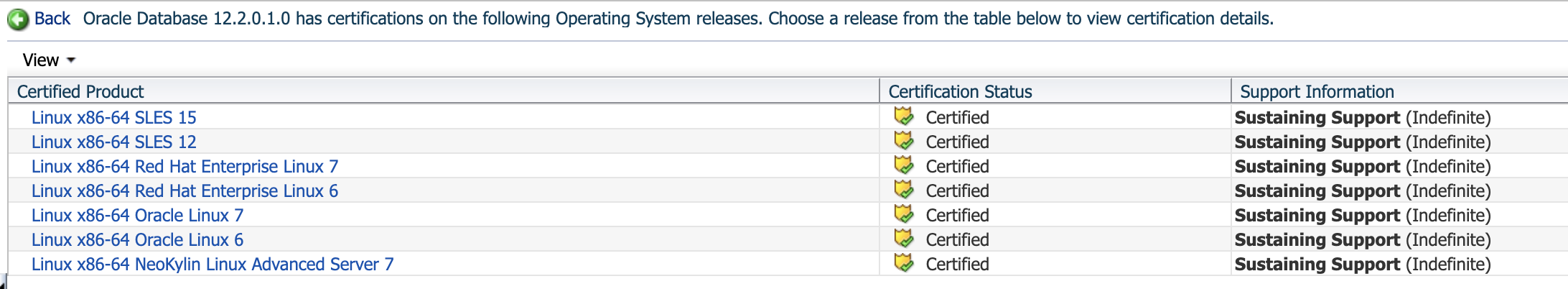Open Linux x86-64 Red Hat Enterprise Linux 7
The width and height of the screenshot is (1568, 289).
(185, 166)
